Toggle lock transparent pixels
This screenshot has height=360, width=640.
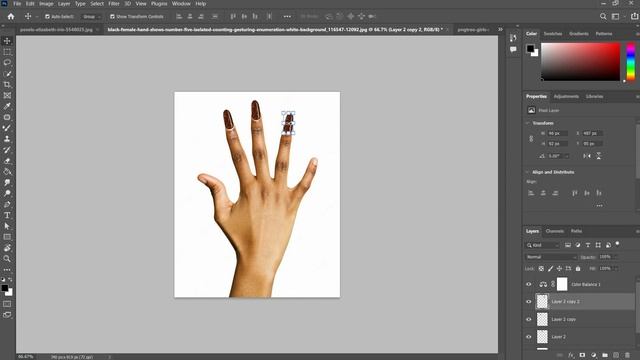(x=541, y=269)
